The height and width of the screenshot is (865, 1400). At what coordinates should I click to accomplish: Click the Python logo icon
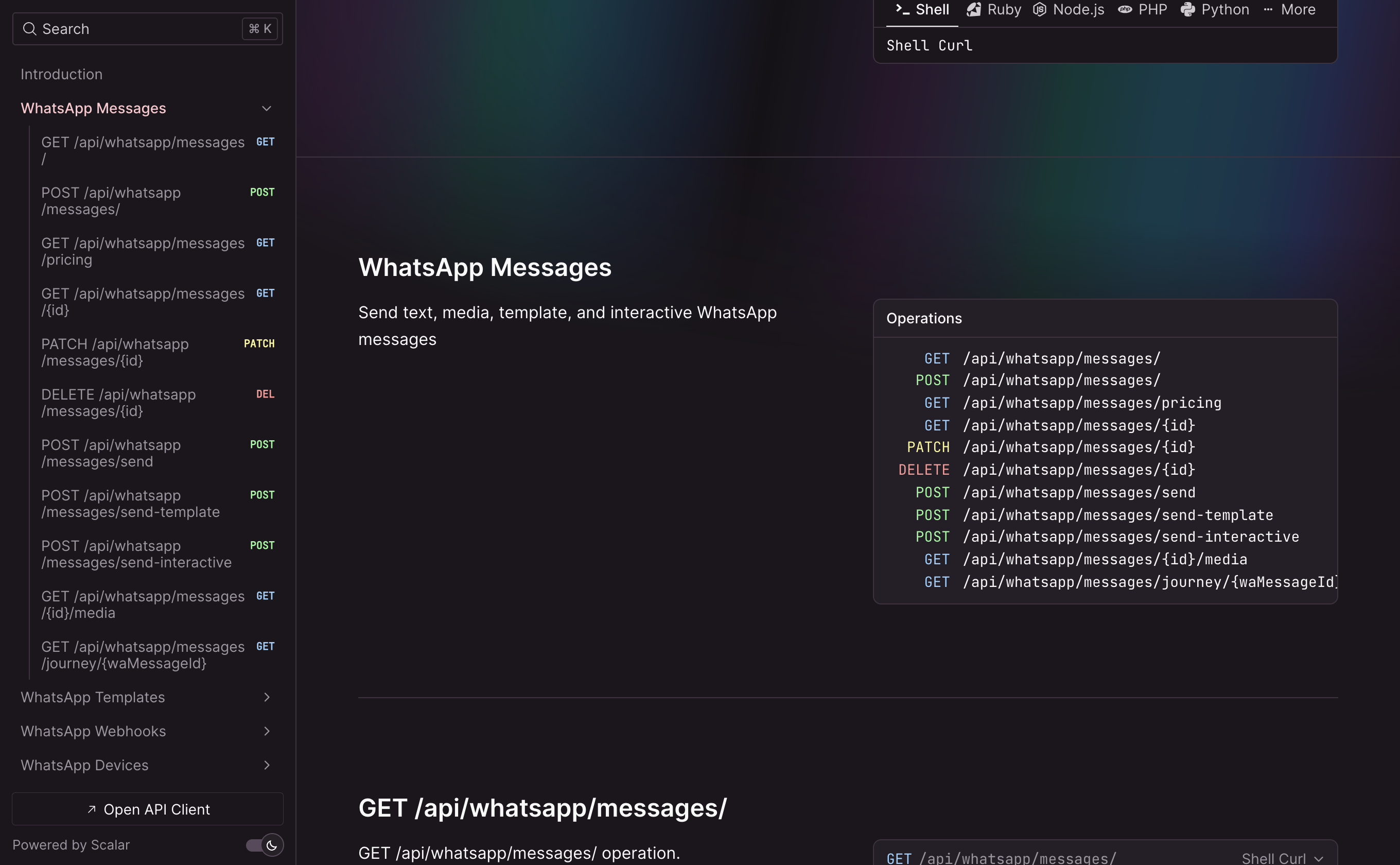click(x=1188, y=9)
